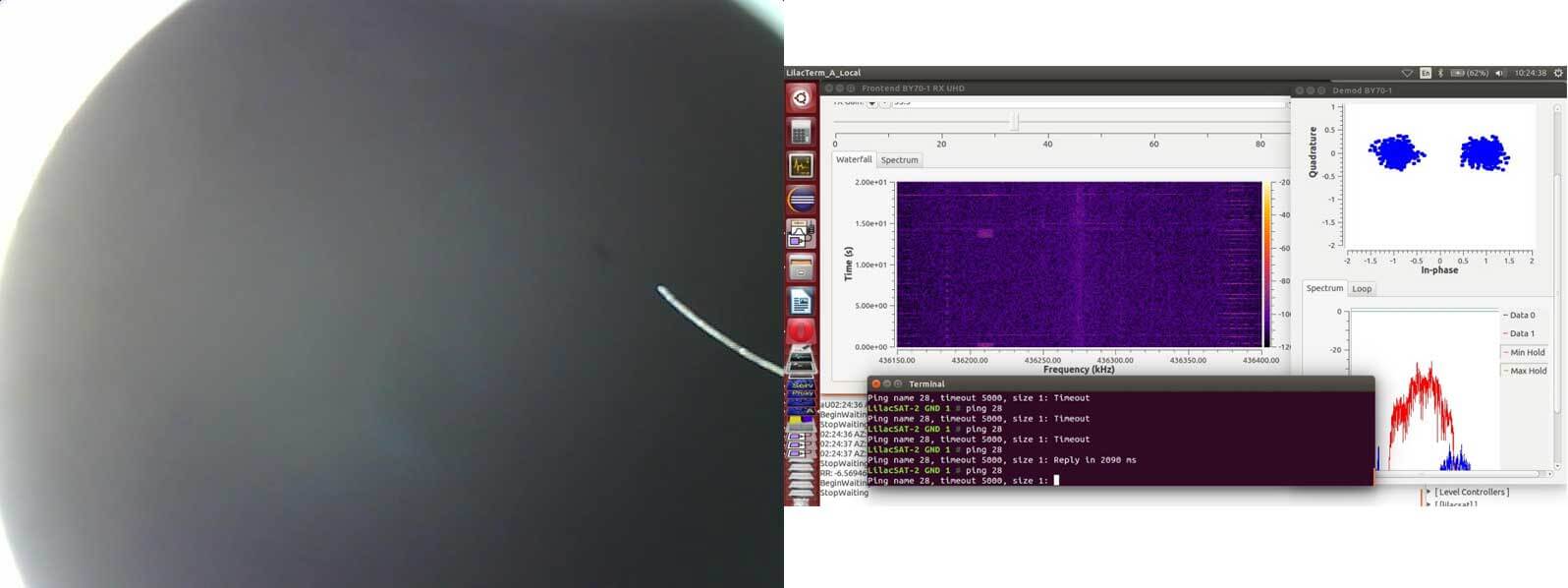
Task: Open the LibreOffice Writer dock icon
Action: pyautogui.click(x=801, y=302)
